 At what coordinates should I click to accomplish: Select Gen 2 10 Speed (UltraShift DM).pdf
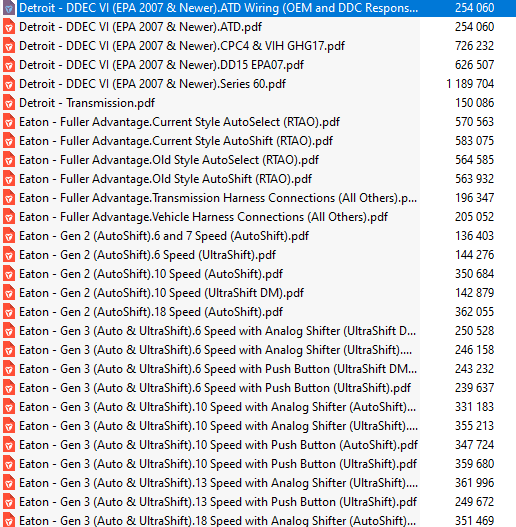[x=161, y=293]
